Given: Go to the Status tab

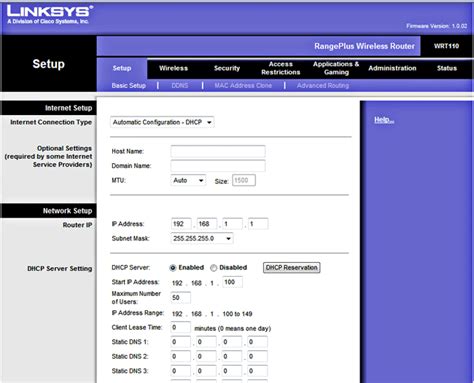Looking at the screenshot, I should click(447, 68).
